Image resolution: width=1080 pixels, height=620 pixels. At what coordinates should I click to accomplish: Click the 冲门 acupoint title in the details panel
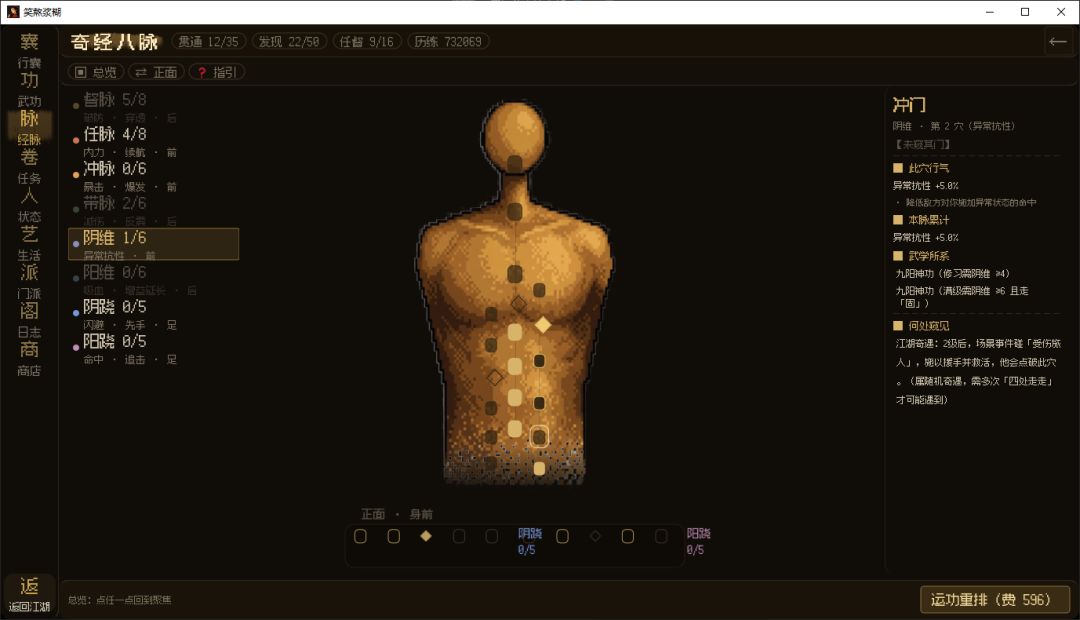[909, 105]
